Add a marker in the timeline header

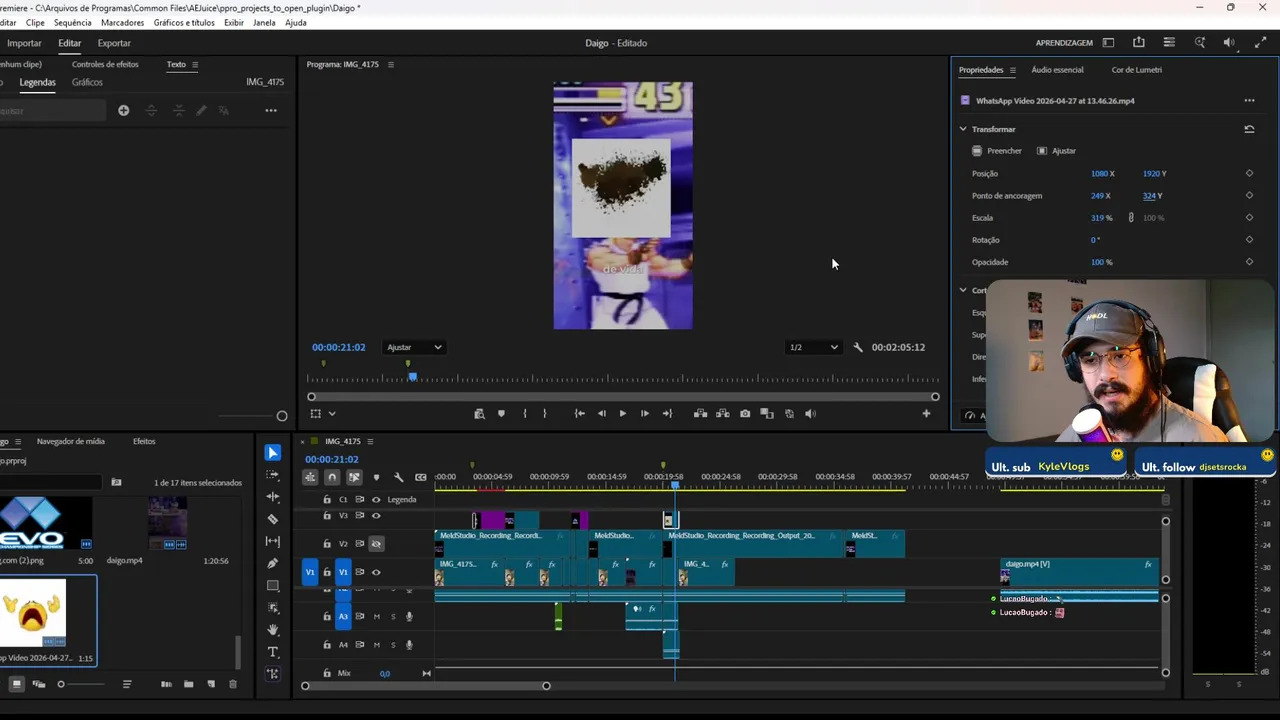pos(376,477)
